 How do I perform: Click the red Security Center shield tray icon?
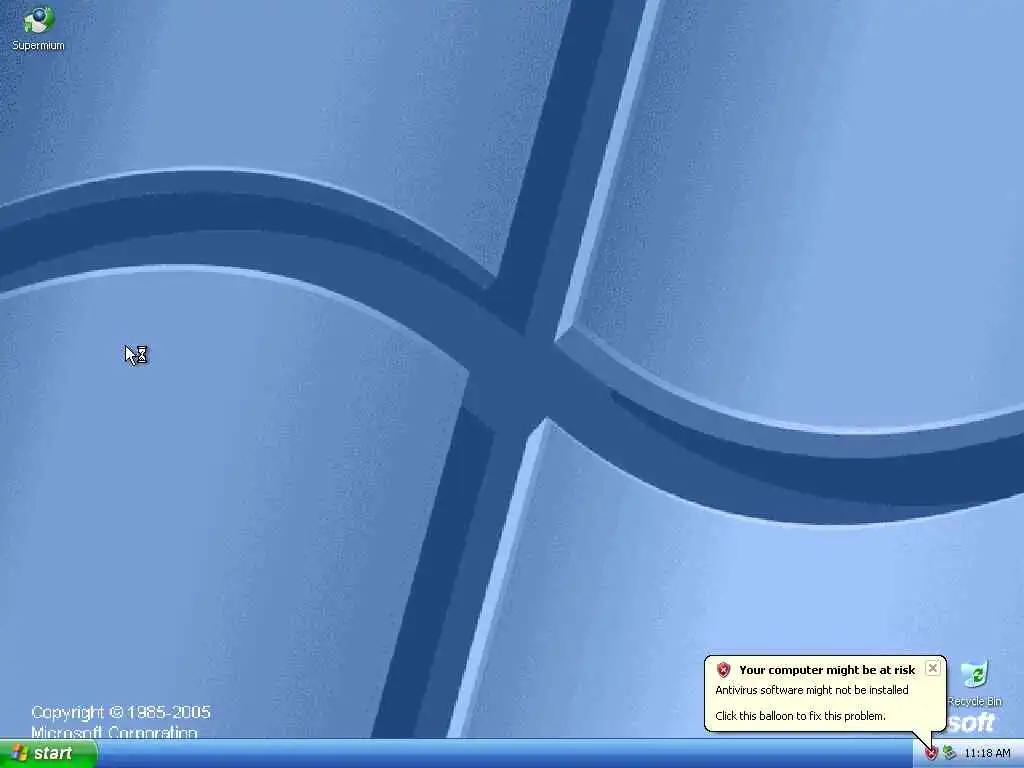pos(931,754)
